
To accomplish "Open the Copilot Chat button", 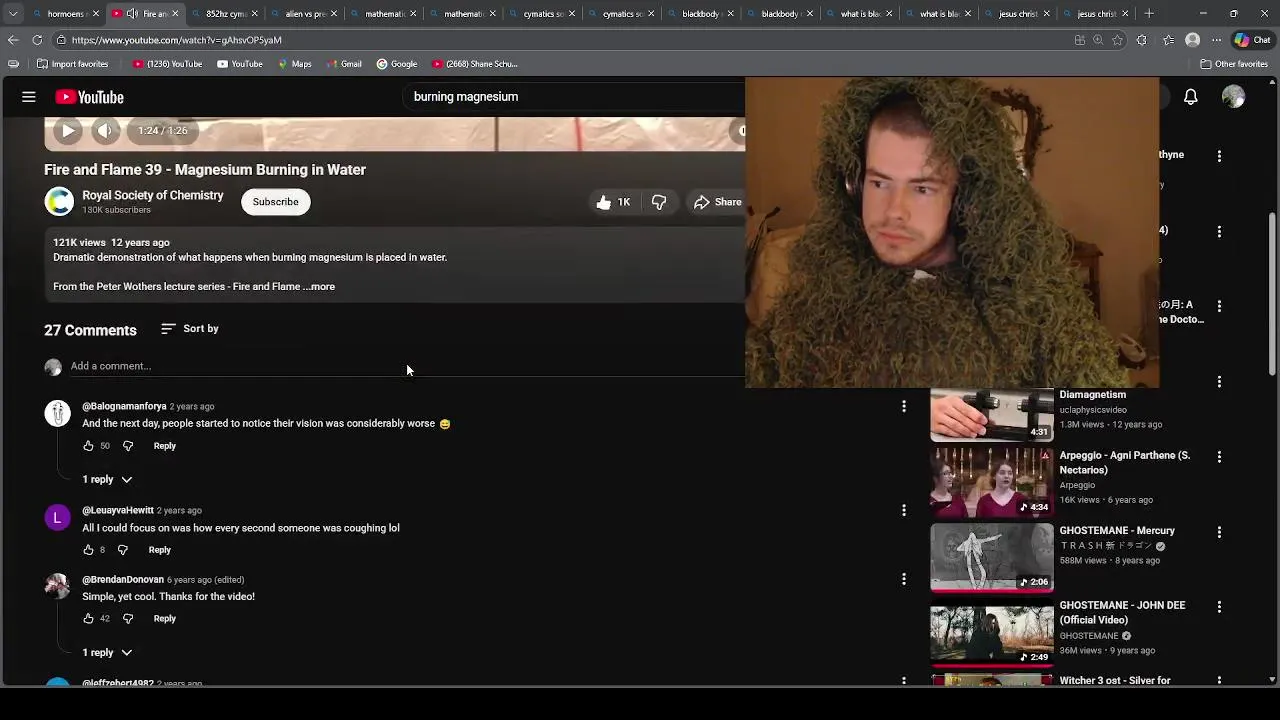I will tap(1253, 40).
